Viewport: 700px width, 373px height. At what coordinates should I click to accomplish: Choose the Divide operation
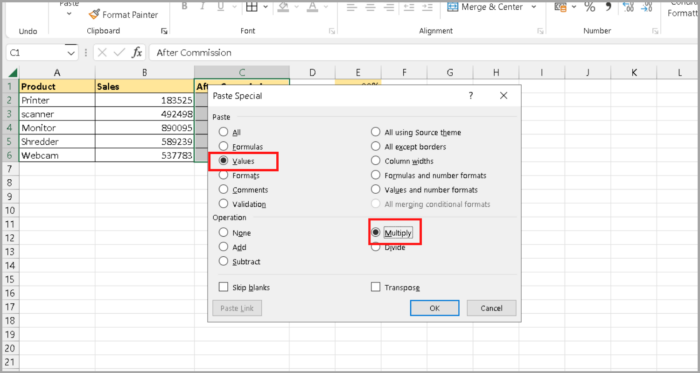pyautogui.click(x=388, y=247)
